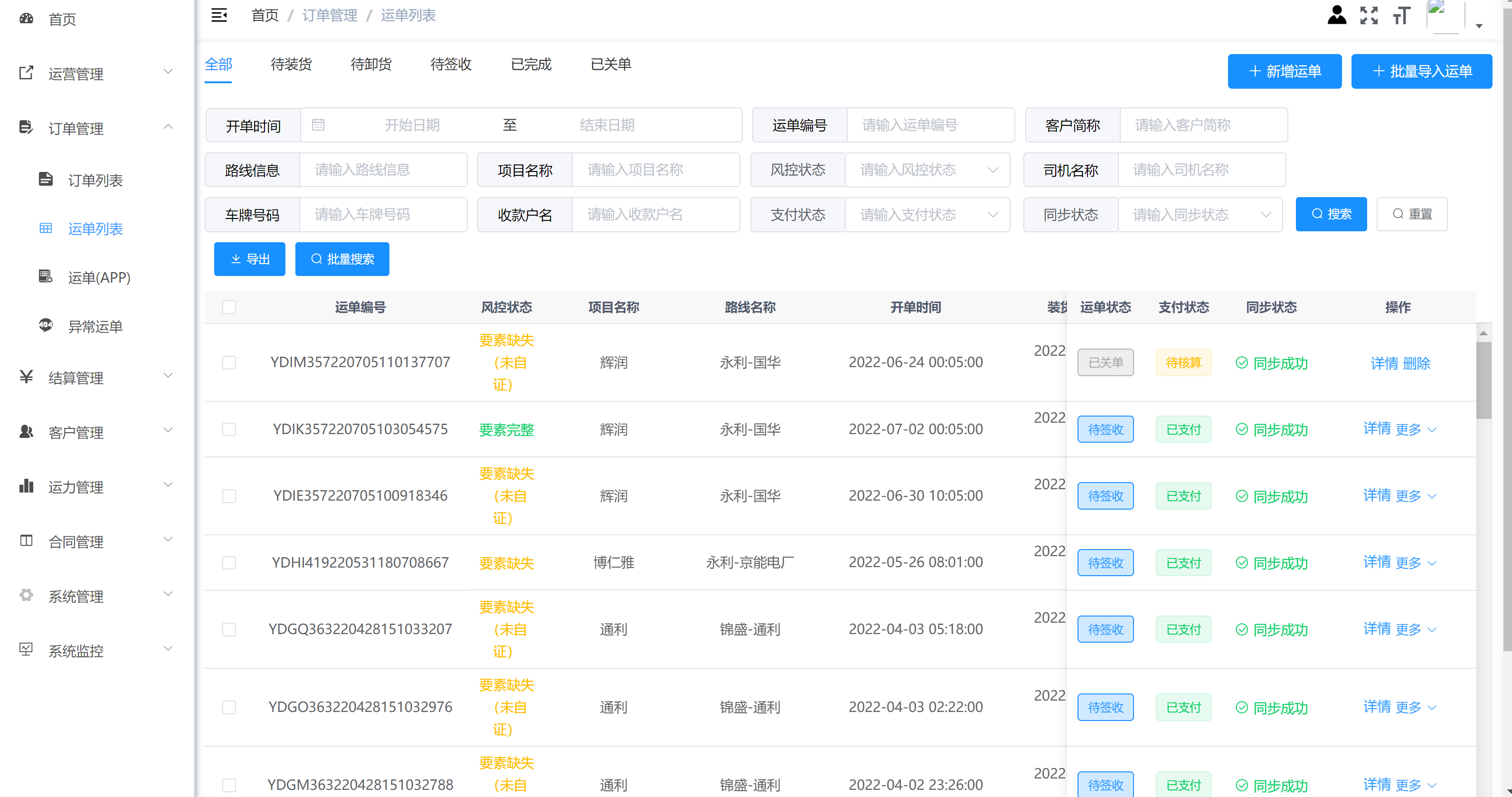Check the row YDGQ363220428151033207
The height and width of the screenshot is (797, 1512).
click(x=229, y=630)
